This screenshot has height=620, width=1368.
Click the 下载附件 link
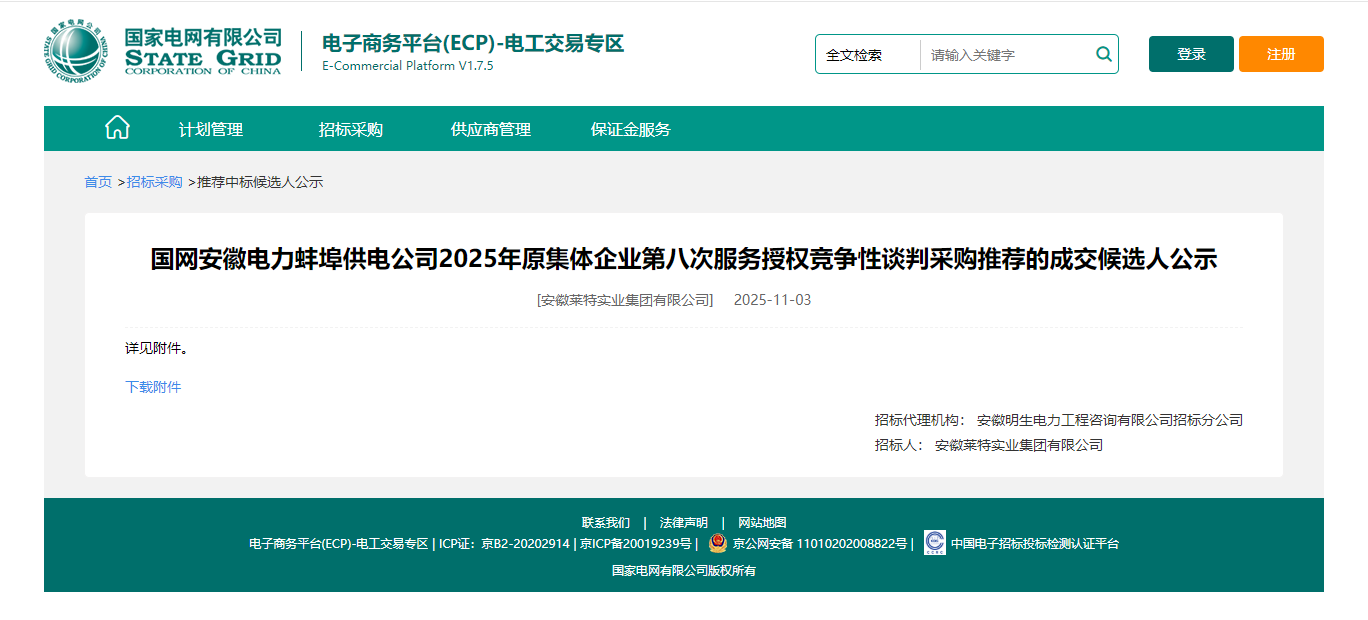coord(153,387)
